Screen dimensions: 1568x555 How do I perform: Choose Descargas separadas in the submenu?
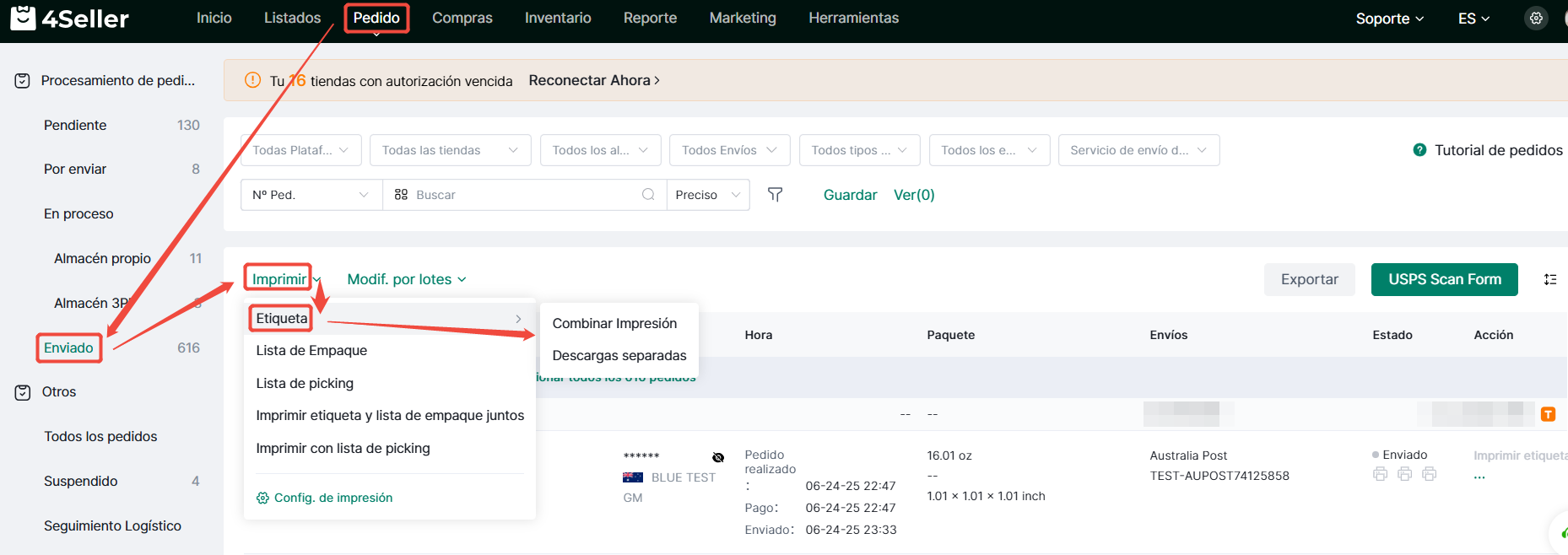tap(619, 355)
